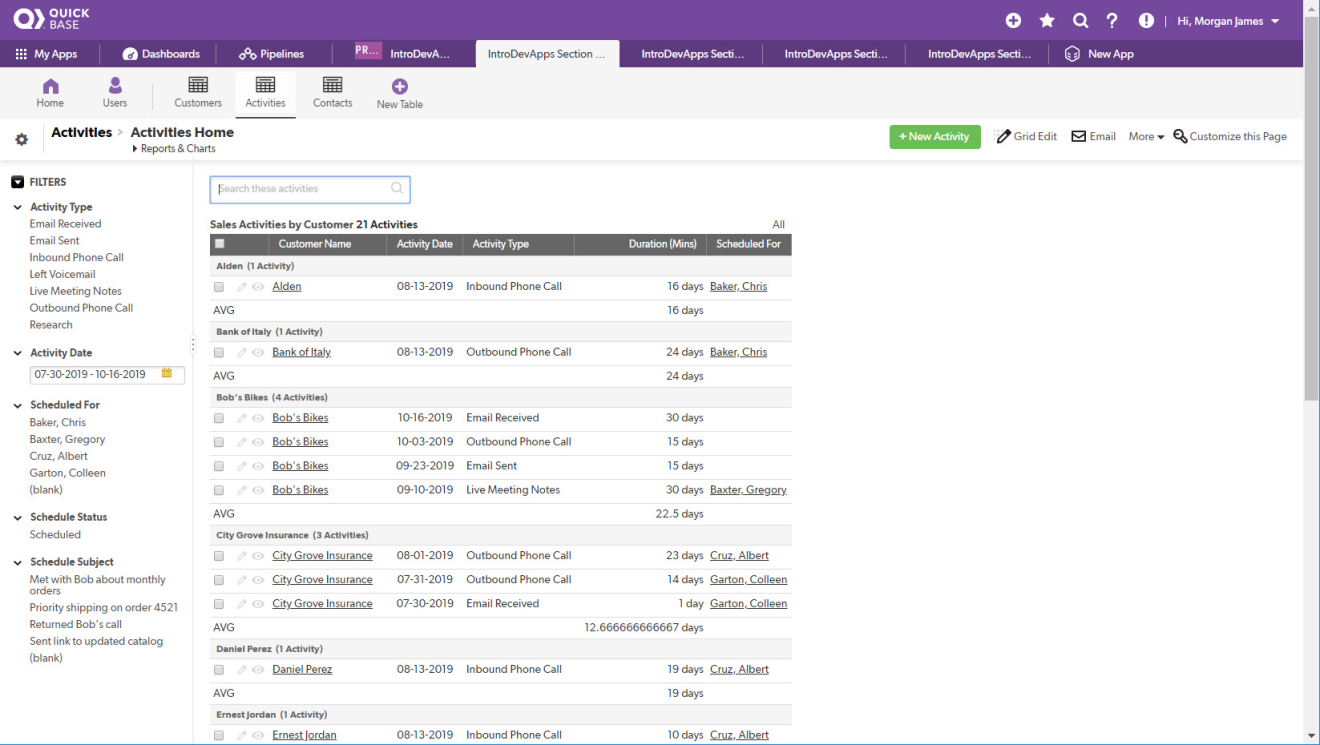The width and height of the screenshot is (1320, 745).
Task: Open global search magnifier icon
Action: pos(1080,21)
